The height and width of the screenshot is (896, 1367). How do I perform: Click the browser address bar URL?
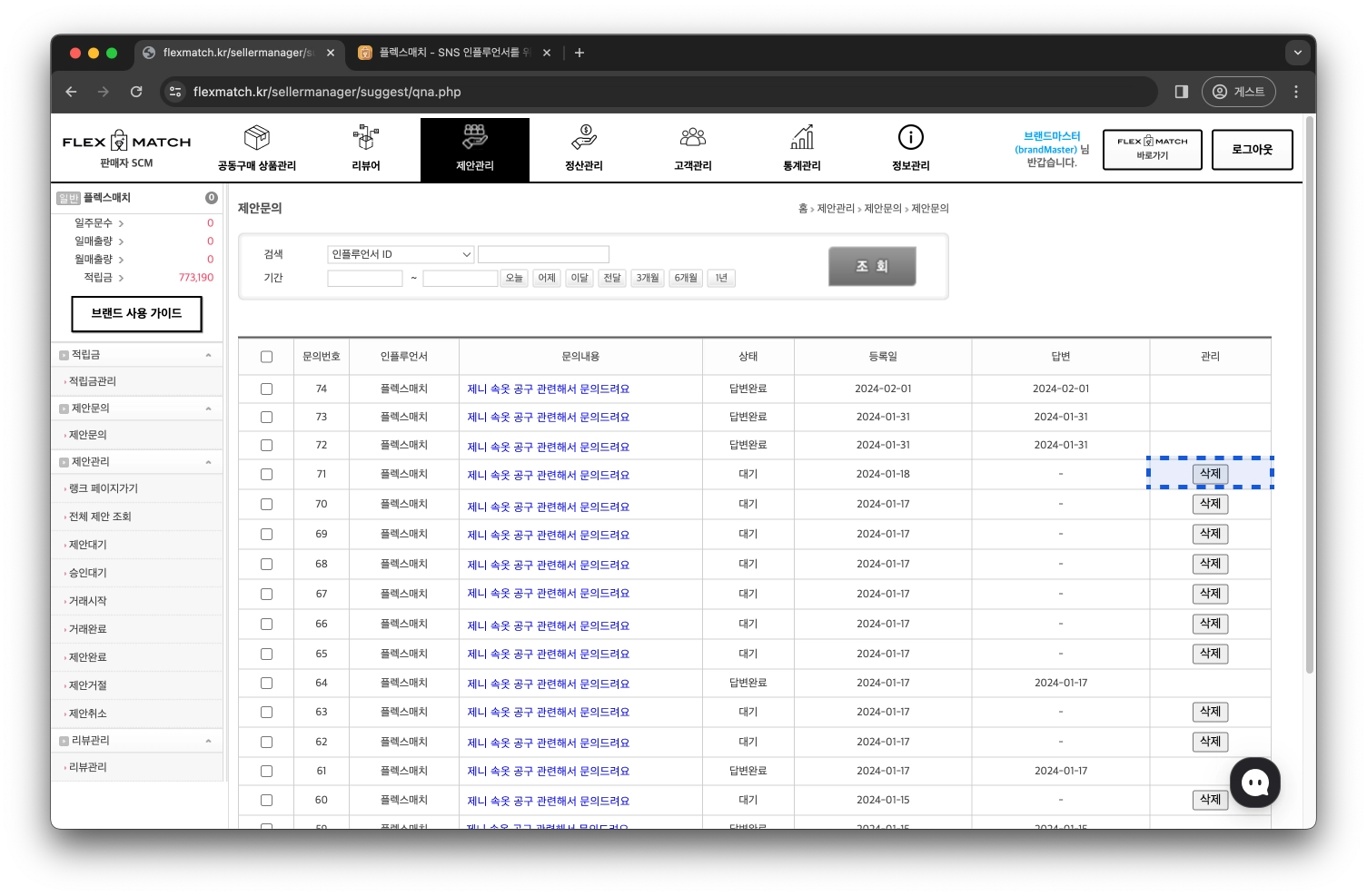(x=327, y=92)
